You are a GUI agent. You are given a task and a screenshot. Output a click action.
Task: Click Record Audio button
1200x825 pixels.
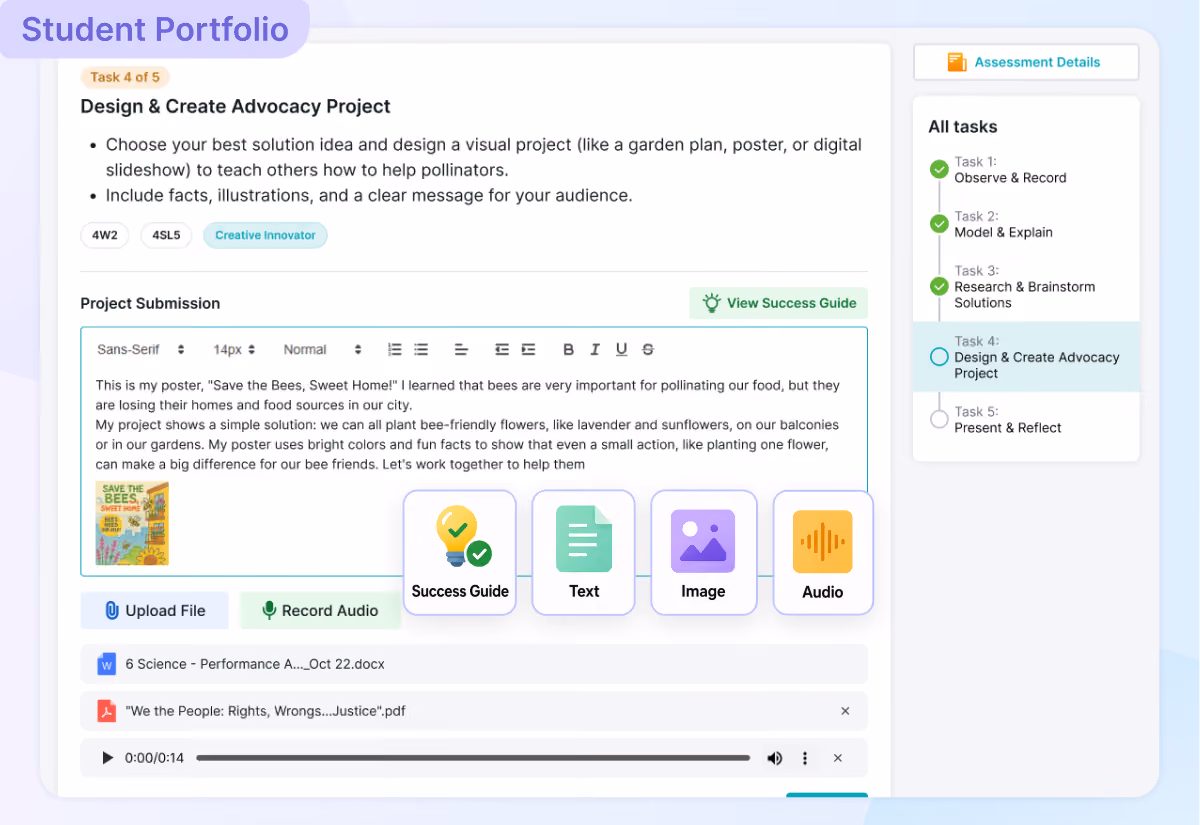[x=320, y=610]
